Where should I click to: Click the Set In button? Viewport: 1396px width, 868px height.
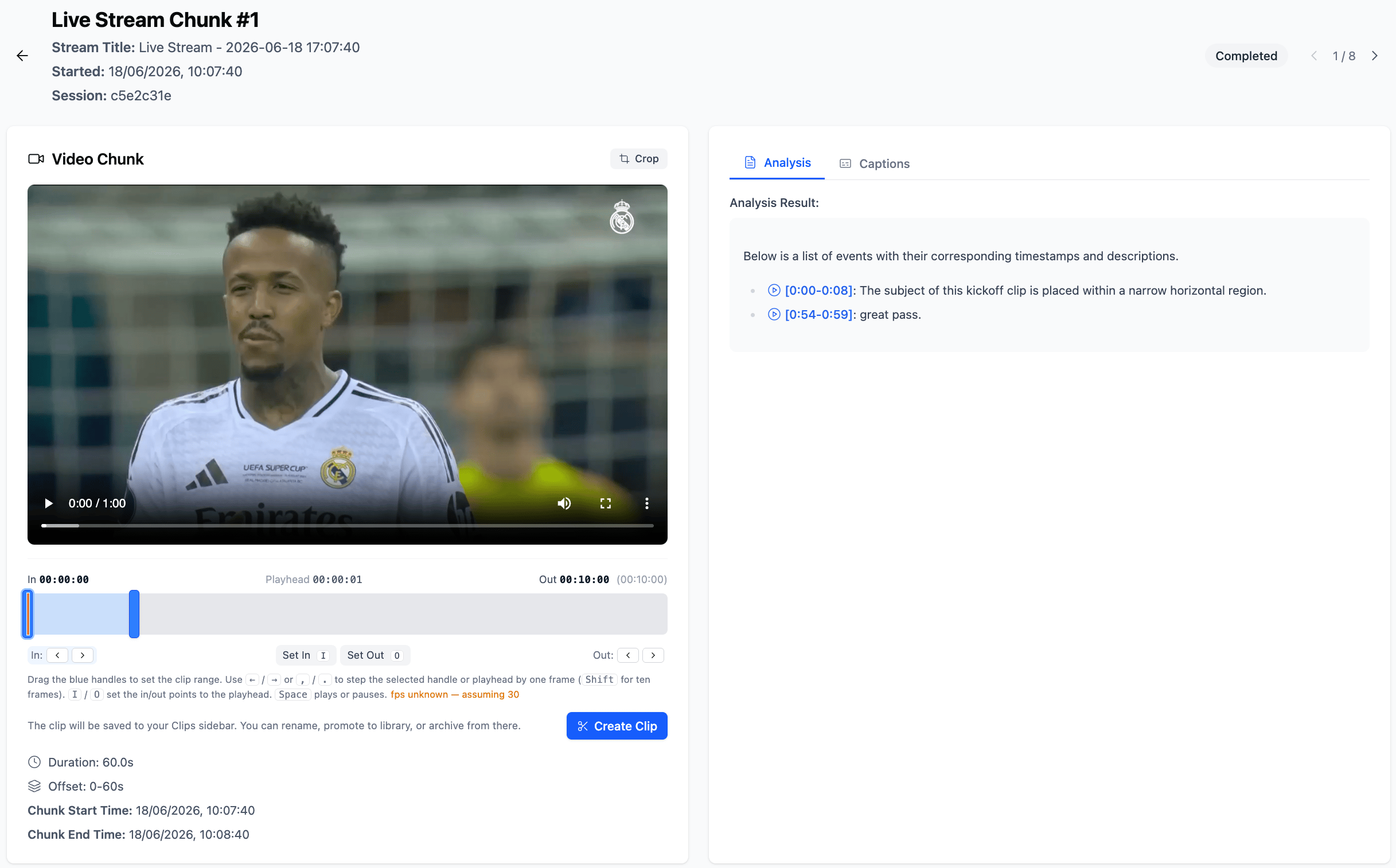tap(306, 655)
